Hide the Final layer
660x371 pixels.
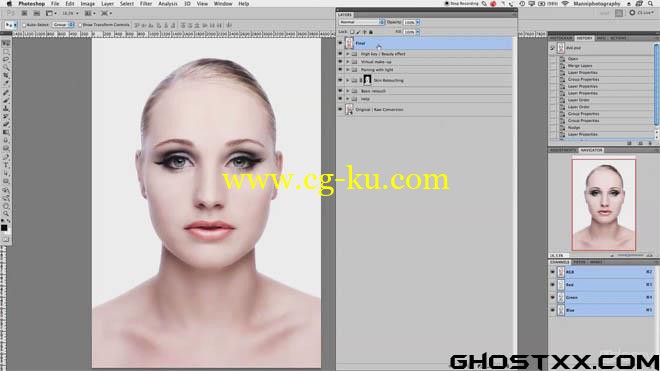(x=340, y=43)
